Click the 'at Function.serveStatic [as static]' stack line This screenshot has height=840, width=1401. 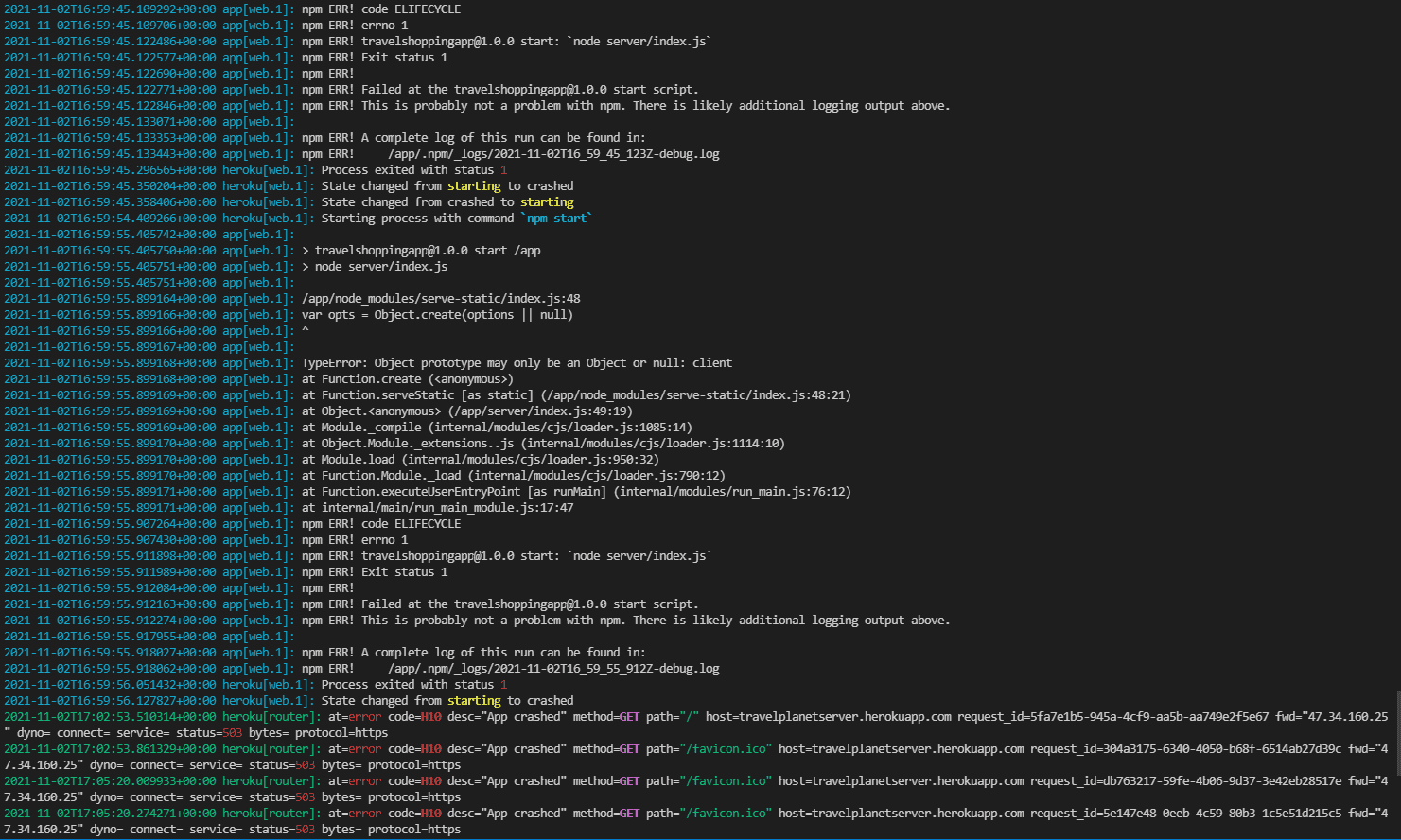428,395
